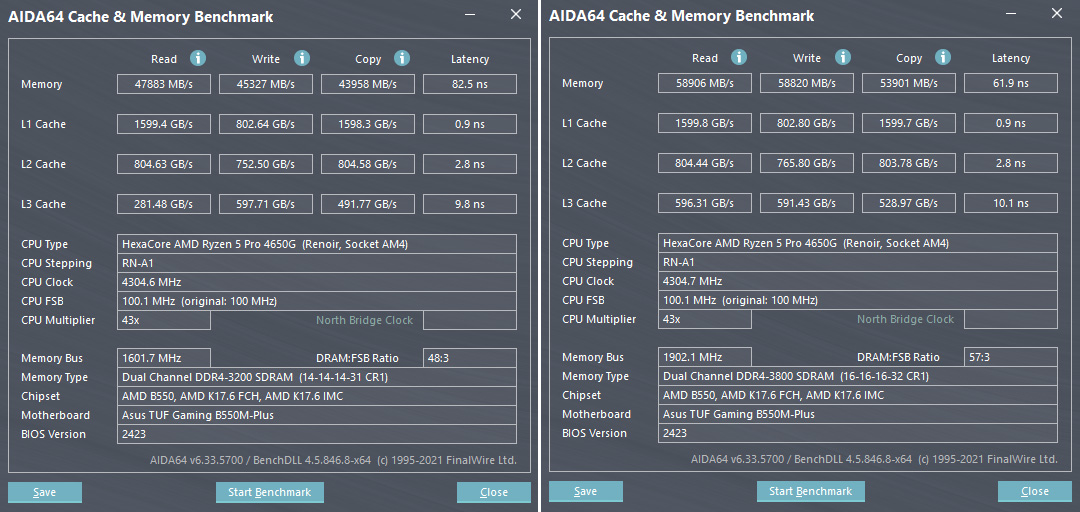
Task: Click CPU Clock value 4304.7 MHz
Action: [858, 281]
